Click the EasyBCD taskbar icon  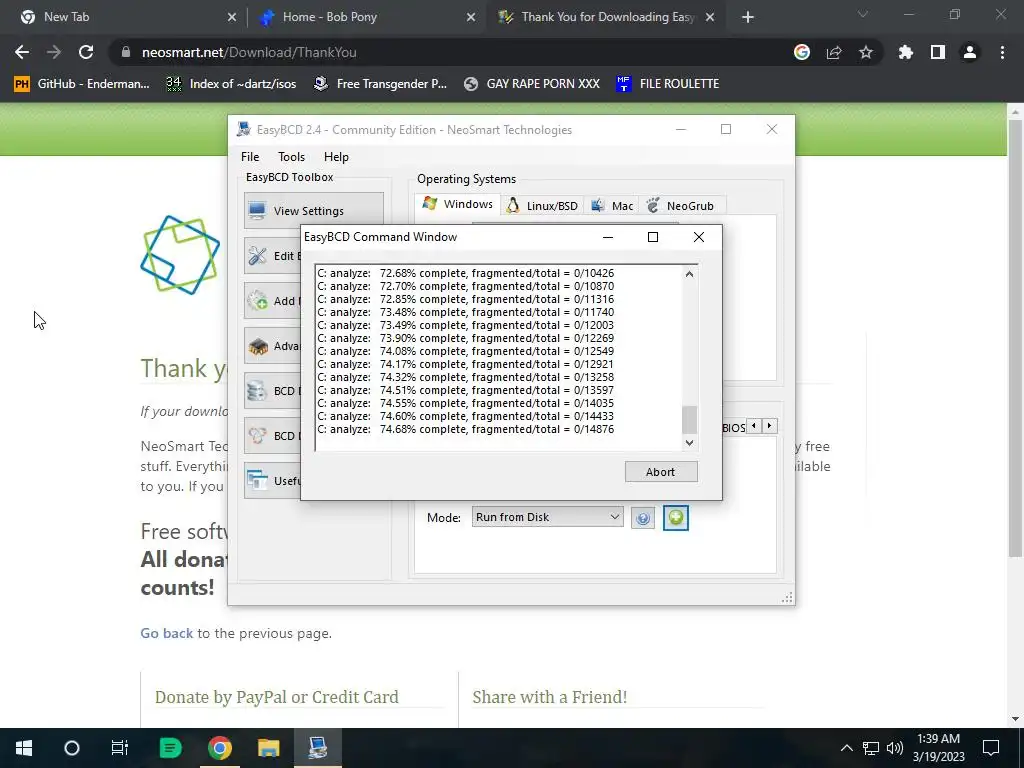317,748
